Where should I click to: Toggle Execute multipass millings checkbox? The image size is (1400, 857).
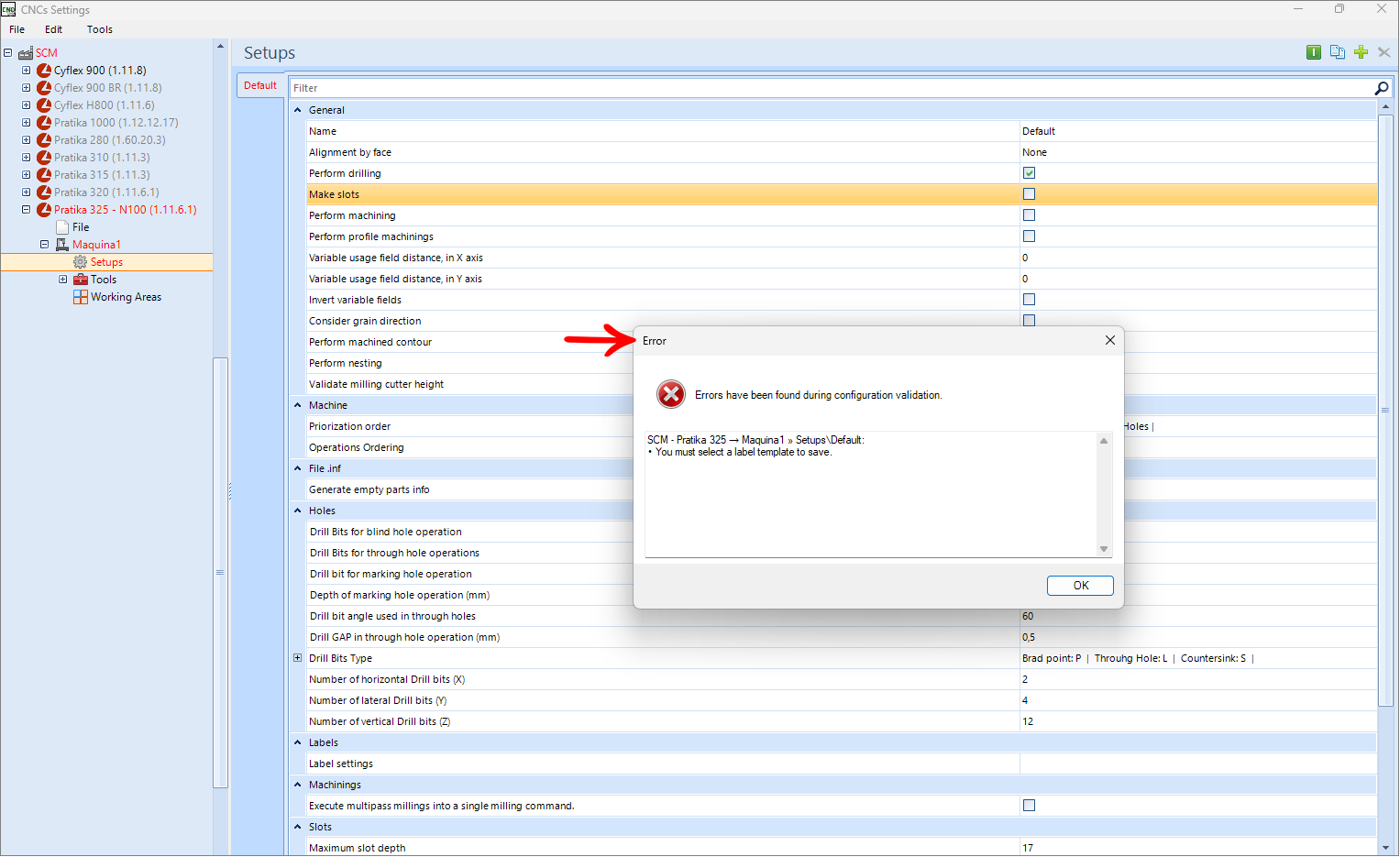click(1029, 806)
